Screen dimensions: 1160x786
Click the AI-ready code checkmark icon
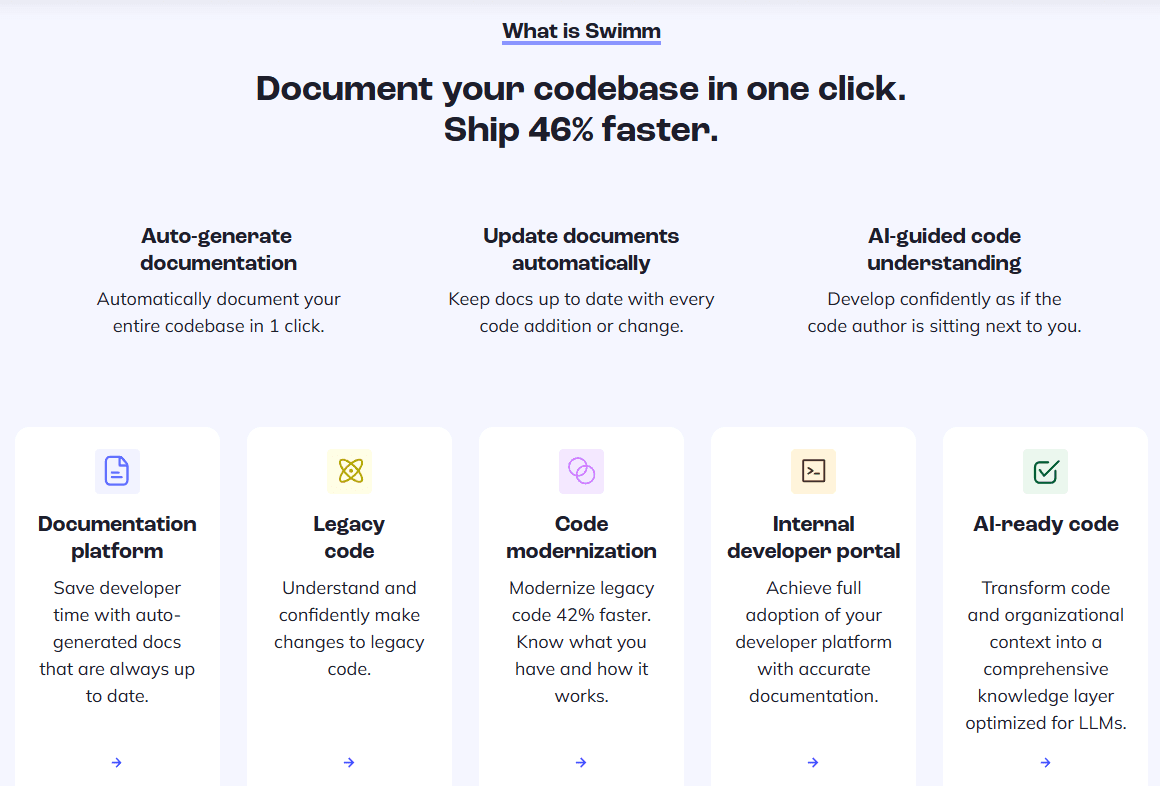click(x=1045, y=471)
